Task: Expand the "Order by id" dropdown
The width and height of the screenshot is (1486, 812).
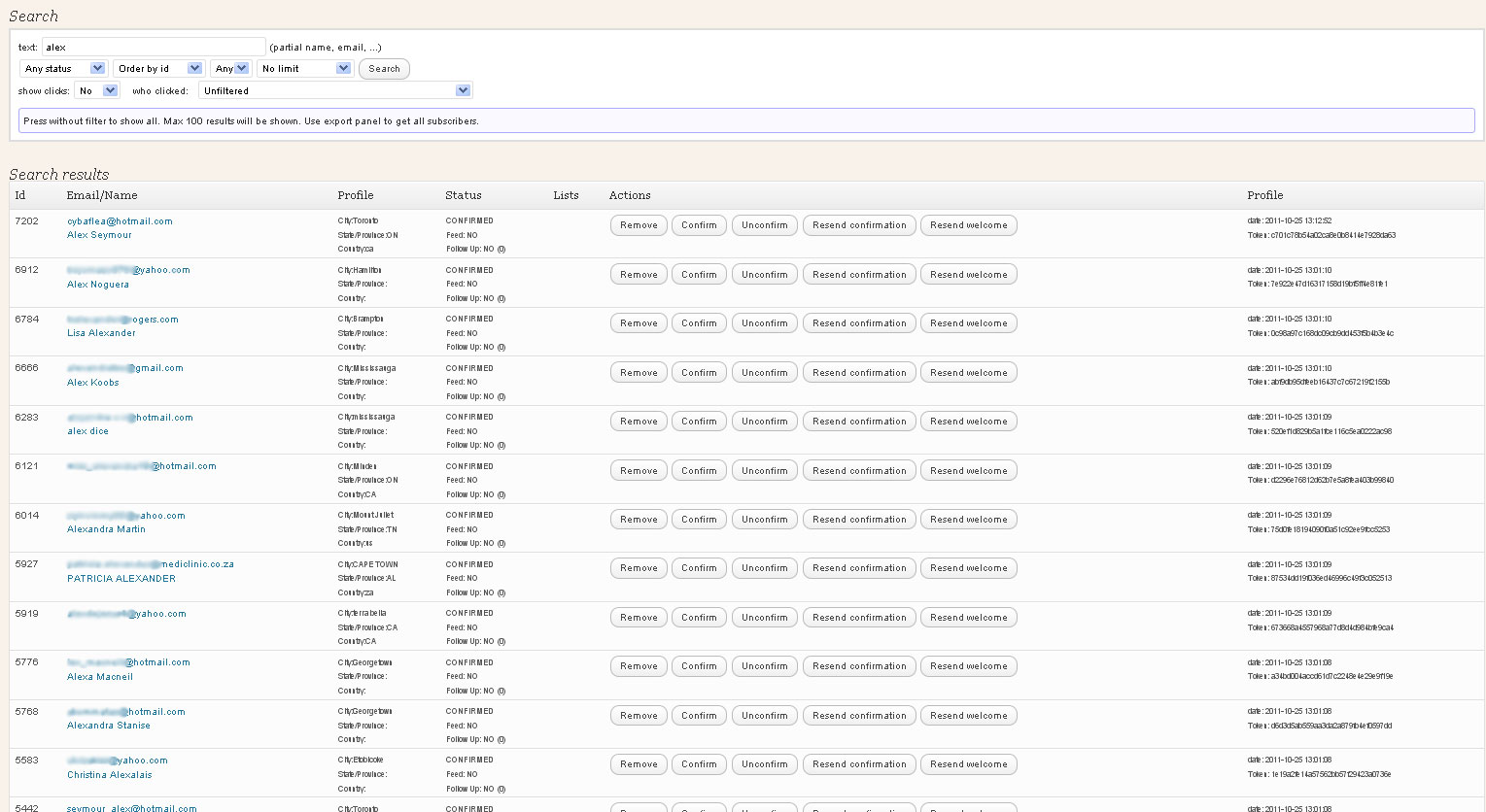Action: (x=158, y=69)
